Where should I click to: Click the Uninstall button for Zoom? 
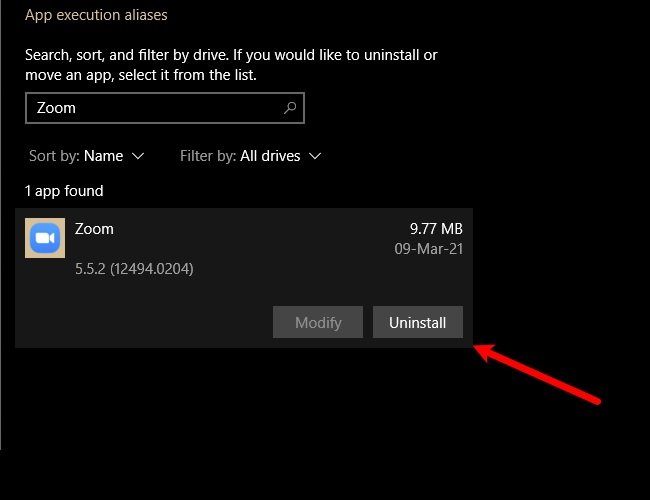point(417,322)
